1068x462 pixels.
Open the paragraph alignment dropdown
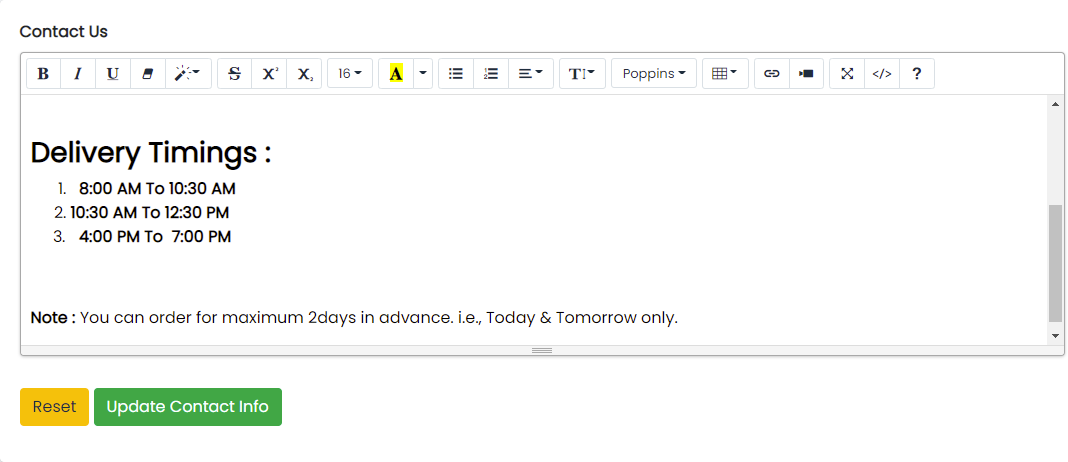pyautogui.click(x=530, y=74)
